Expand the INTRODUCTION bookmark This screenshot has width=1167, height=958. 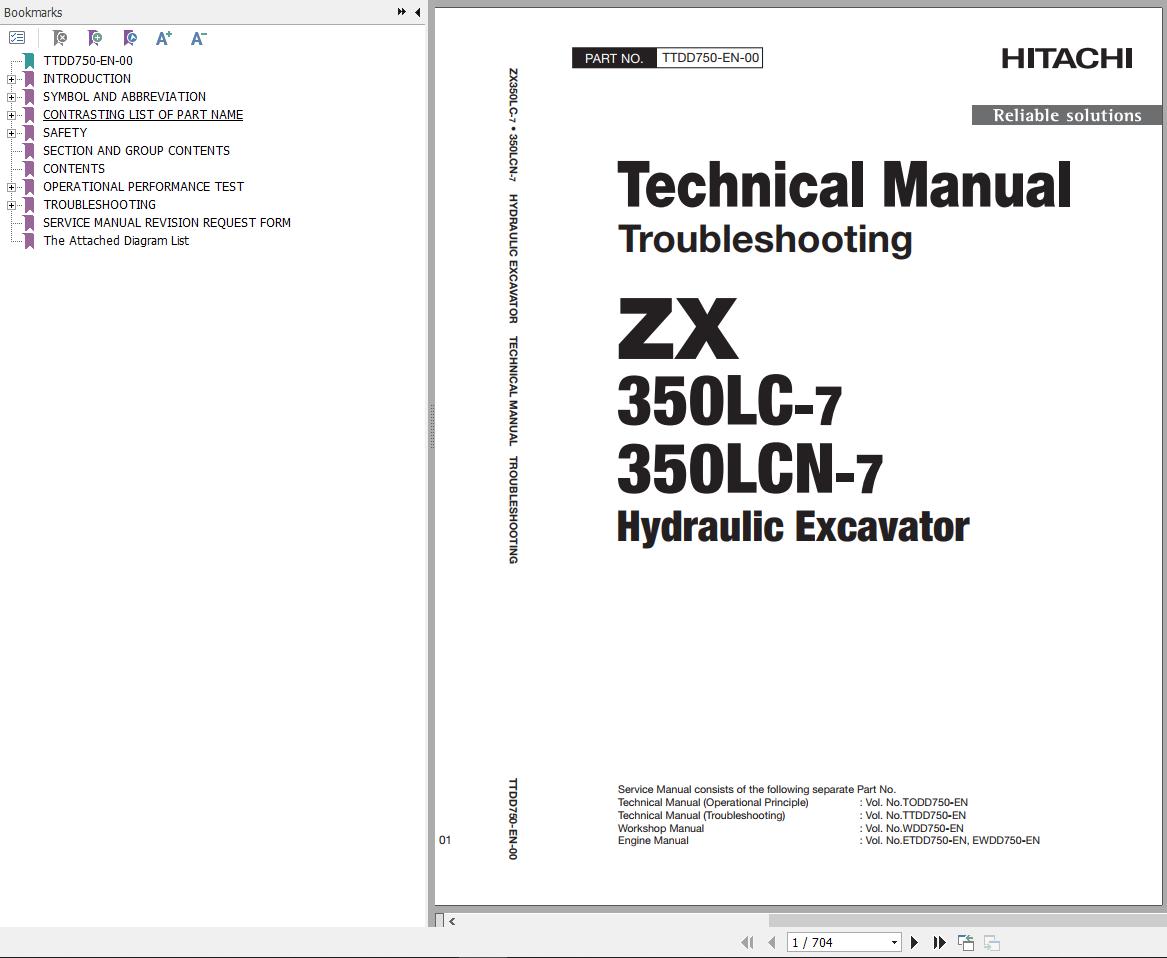coord(11,79)
